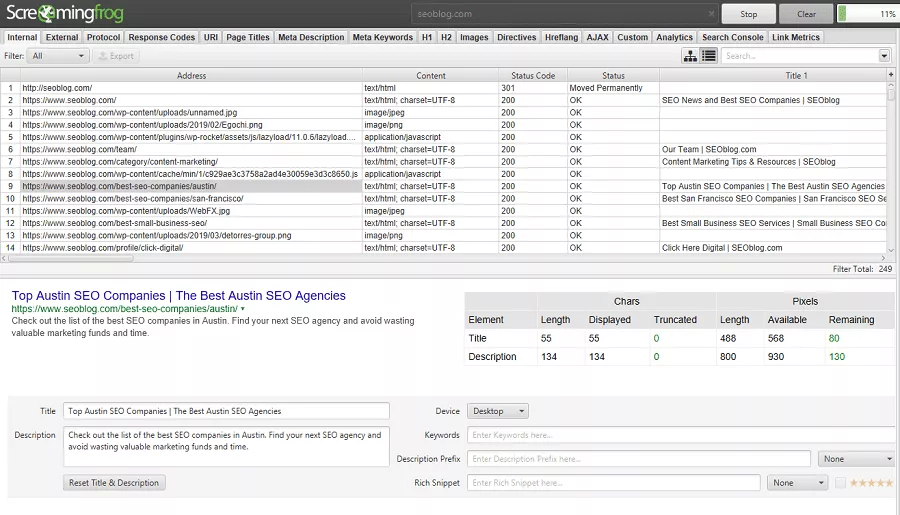The image size is (900, 515).
Task: Sort by the Status Code column header
Action: tap(533, 75)
